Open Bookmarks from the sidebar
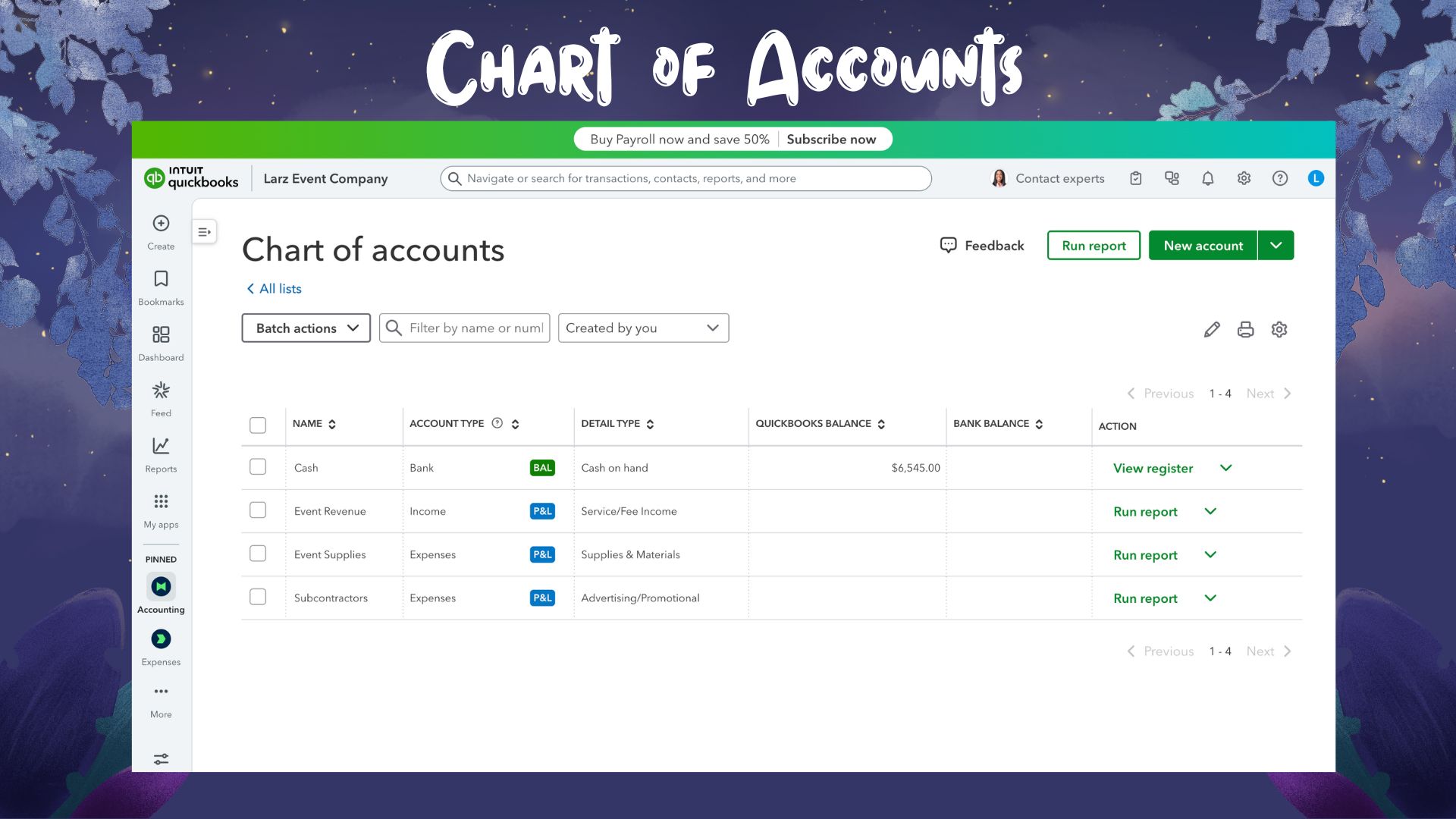 click(x=161, y=280)
